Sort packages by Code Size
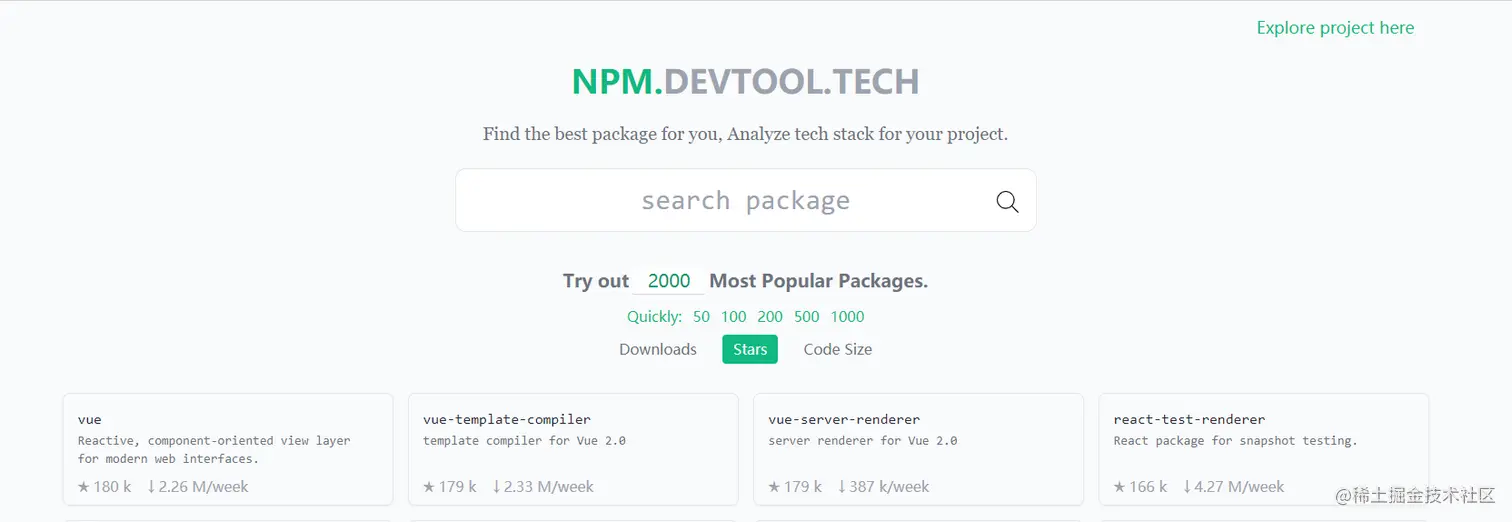1512x522 pixels. point(838,349)
